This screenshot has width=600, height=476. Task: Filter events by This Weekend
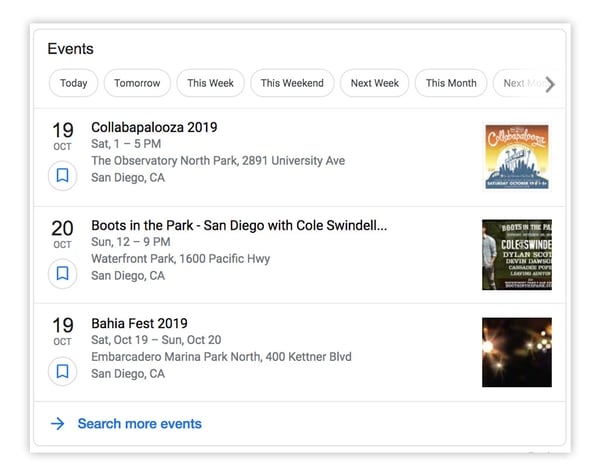(x=292, y=83)
